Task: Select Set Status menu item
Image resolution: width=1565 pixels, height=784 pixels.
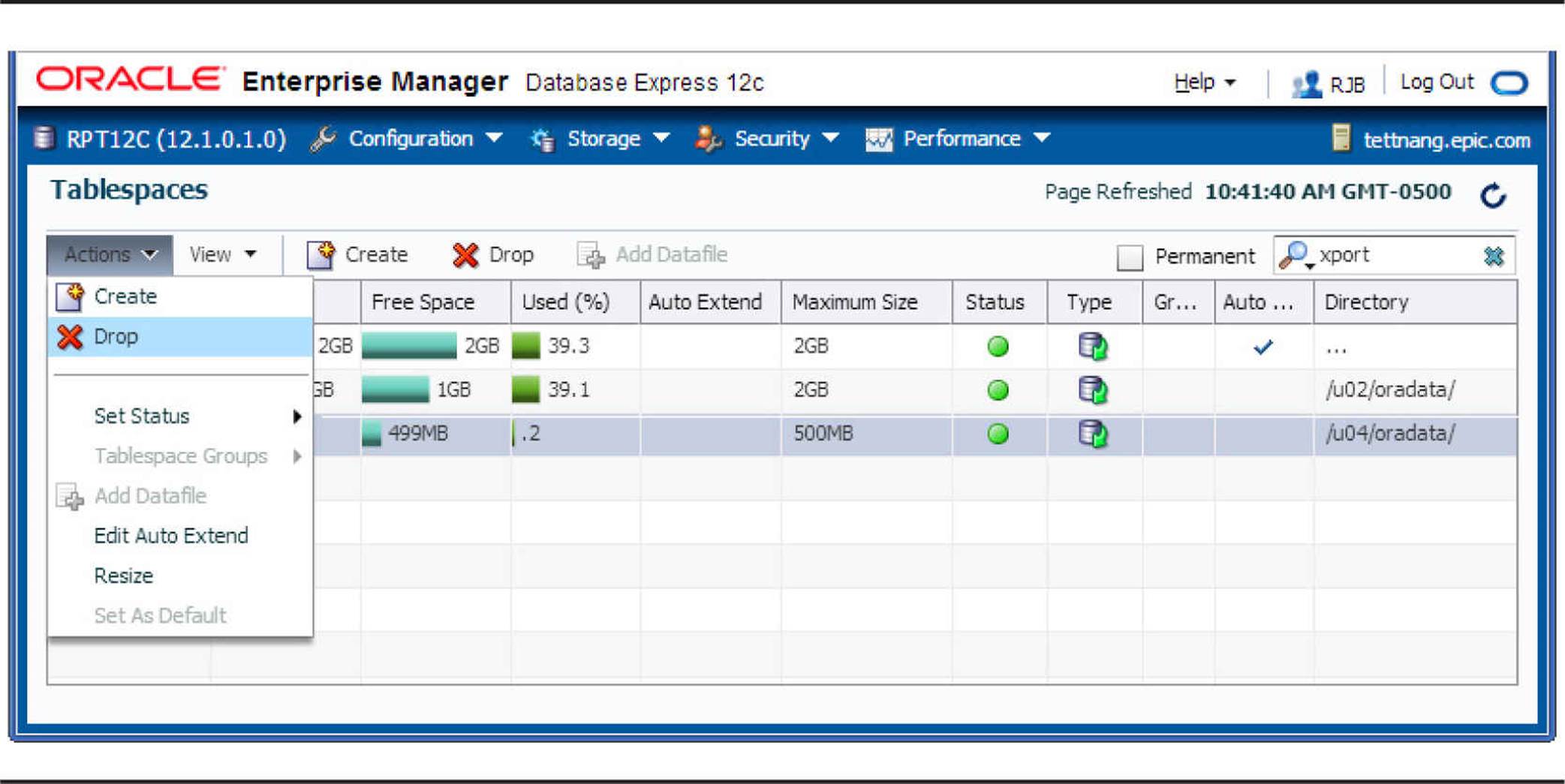Action: pyautogui.click(x=180, y=416)
